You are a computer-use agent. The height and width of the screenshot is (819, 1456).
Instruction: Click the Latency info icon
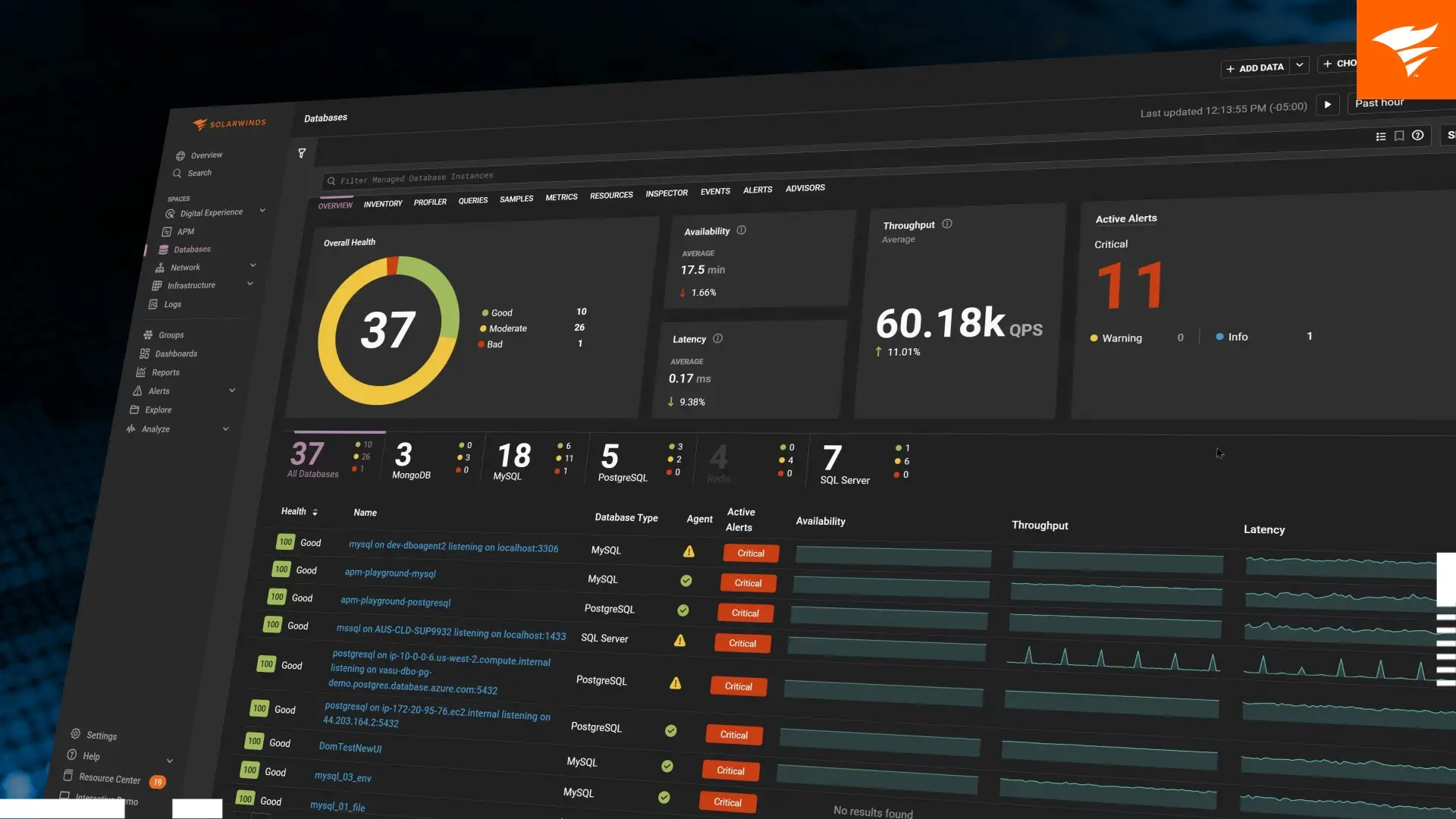coord(717,338)
